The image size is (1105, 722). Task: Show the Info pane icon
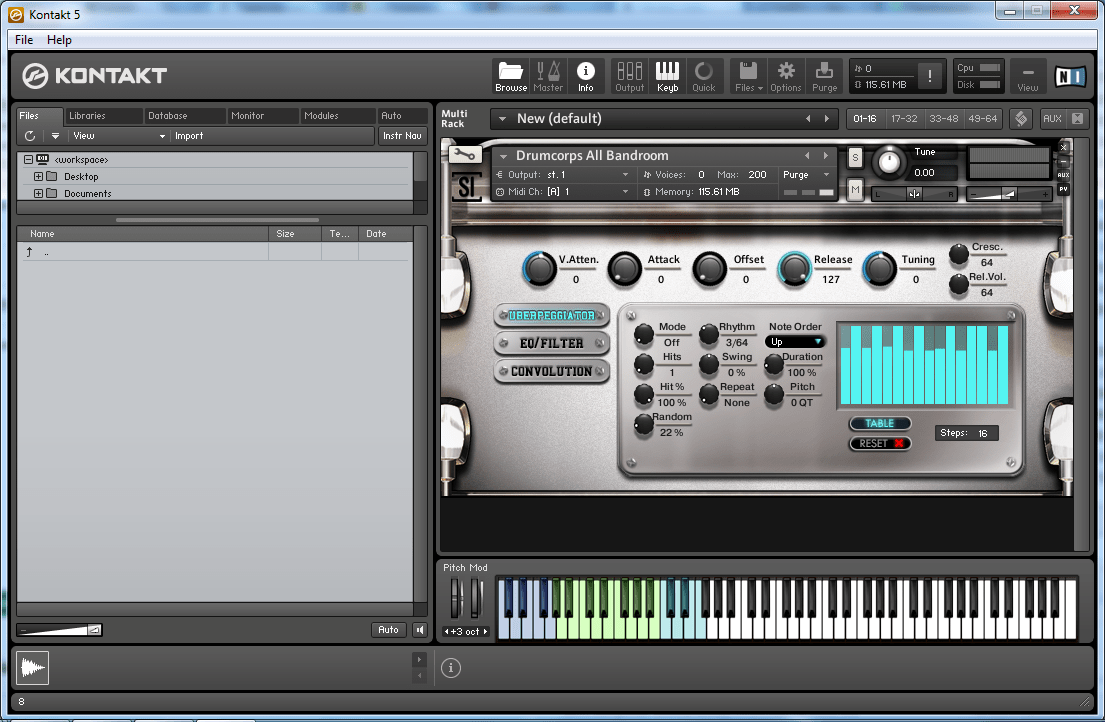coord(586,77)
